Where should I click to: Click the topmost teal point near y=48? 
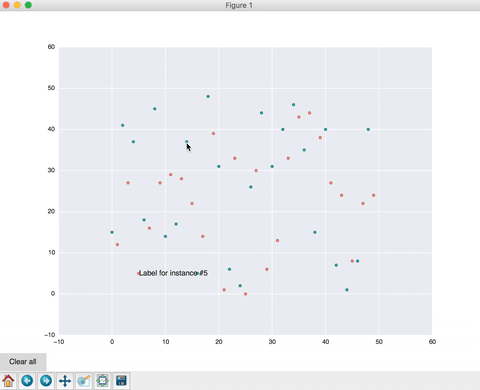pos(208,96)
